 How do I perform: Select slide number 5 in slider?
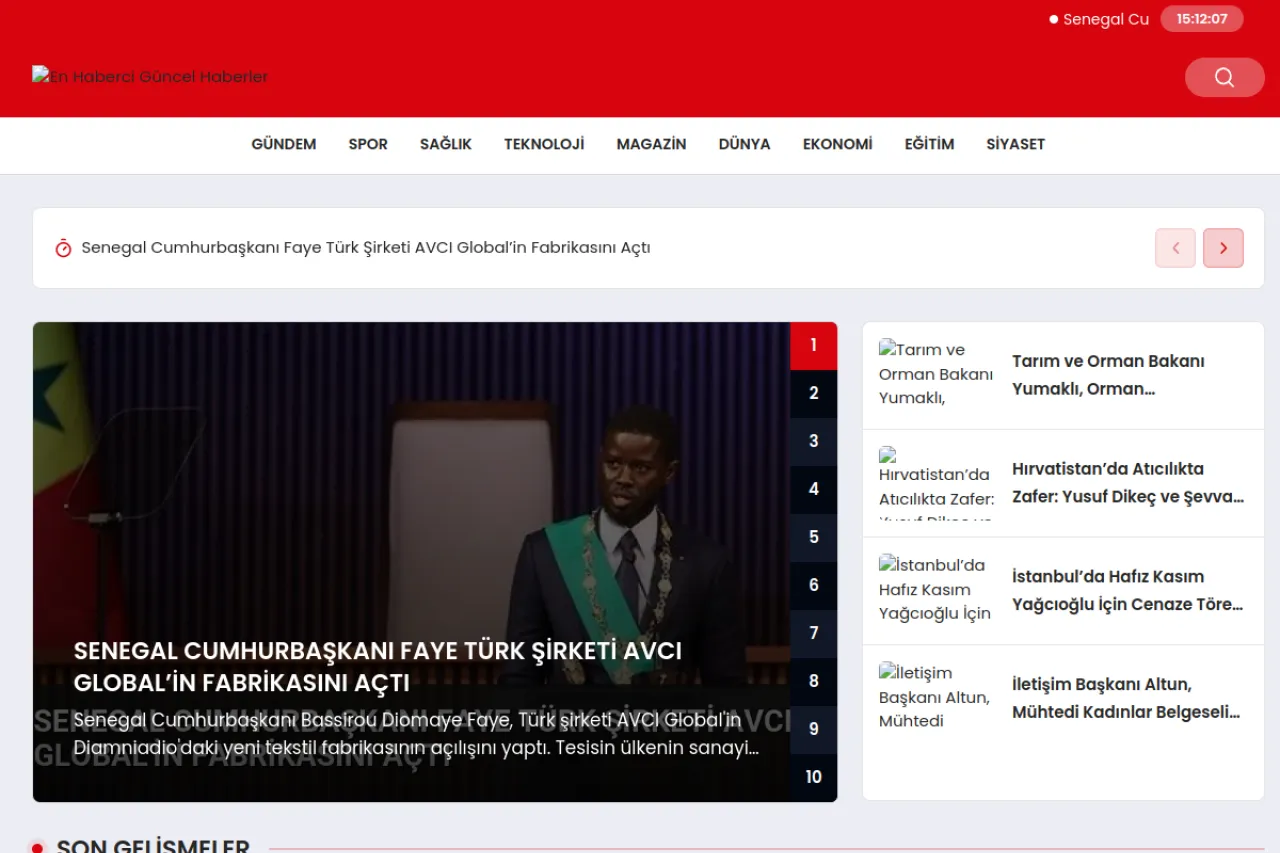click(x=814, y=538)
